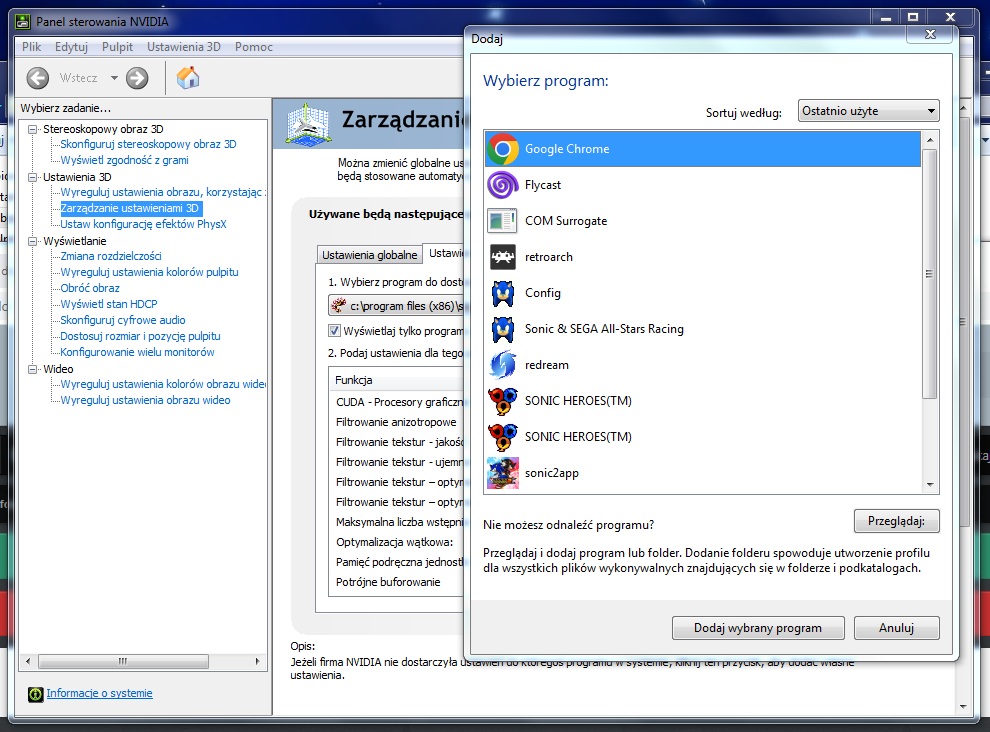The width and height of the screenshot is (990, 732).
Task: Choose Sonic & SEGA All-Stars Racing icon
Action: coord(503,329)
